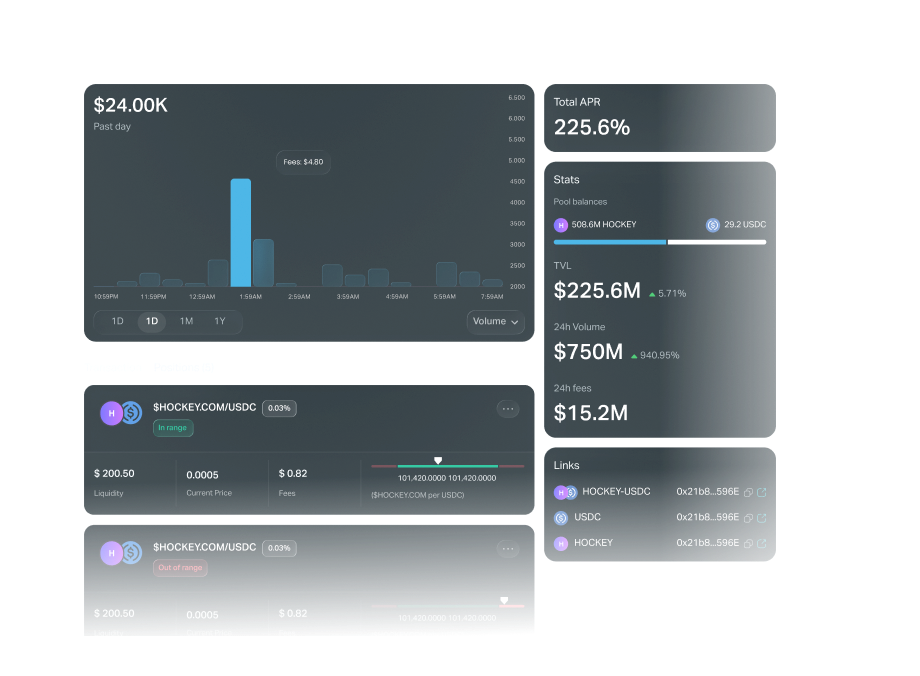
Task: Open the three-dot menu on the Out of range position
Action: [x=508, y=548]
